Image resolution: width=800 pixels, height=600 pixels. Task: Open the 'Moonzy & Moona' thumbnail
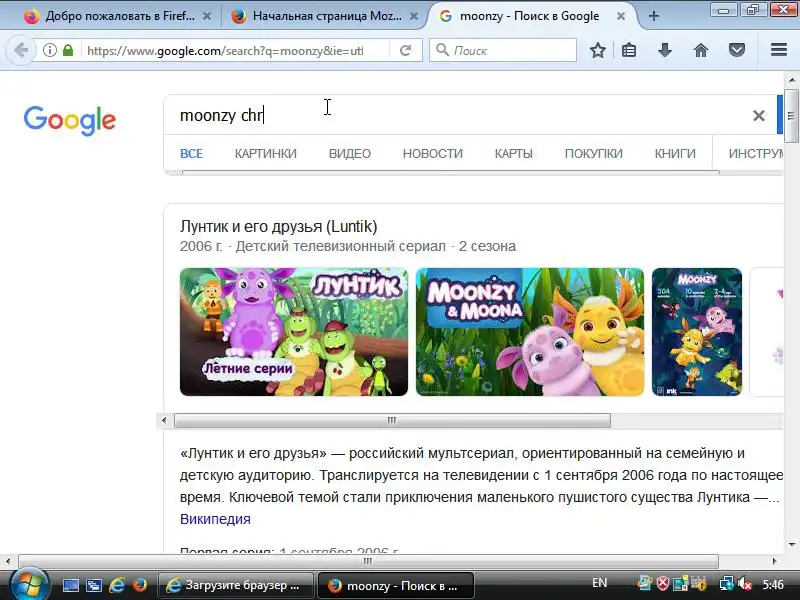[x=530, y=332]
